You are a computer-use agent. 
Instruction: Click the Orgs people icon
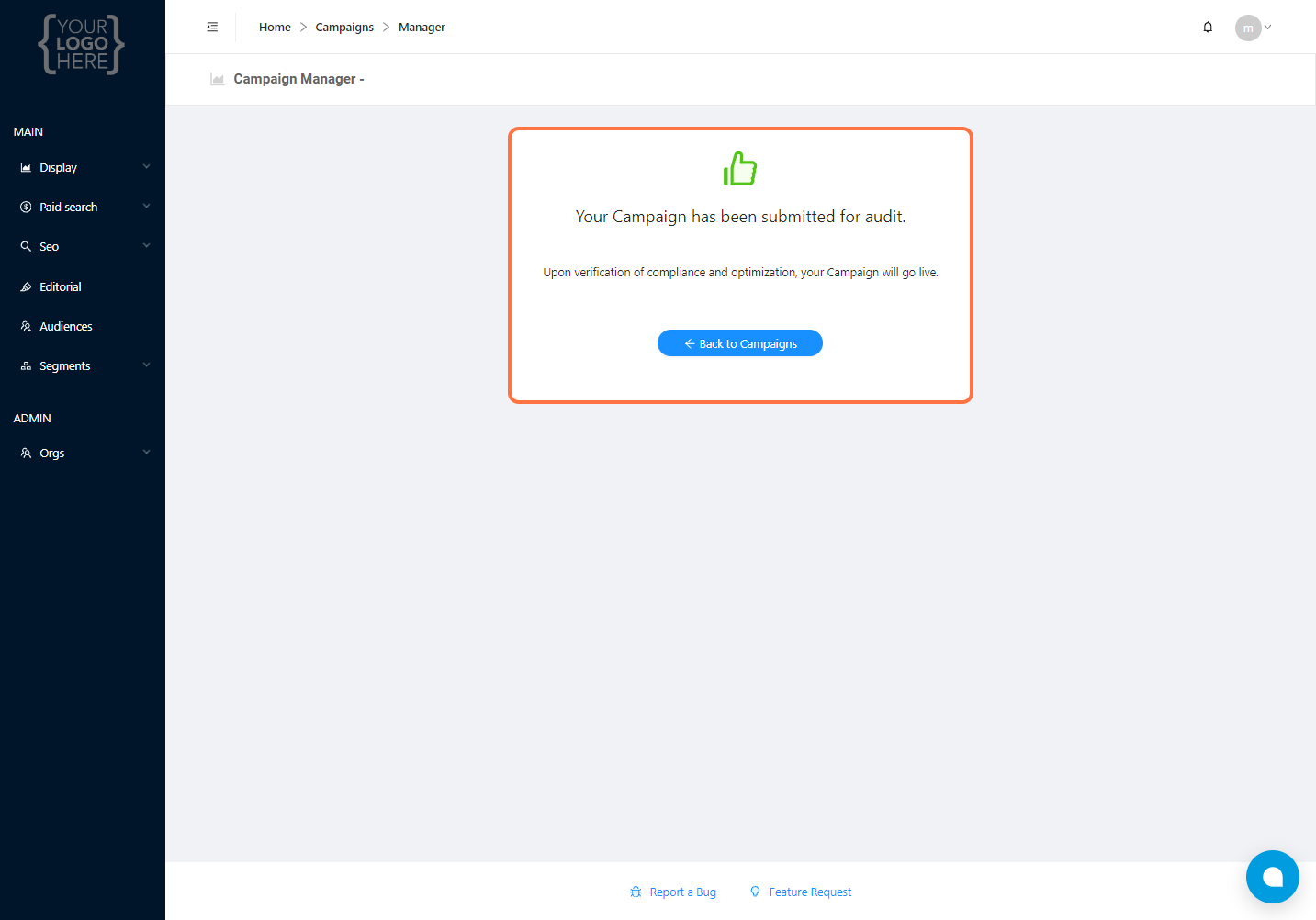click(x=26, y=454)
